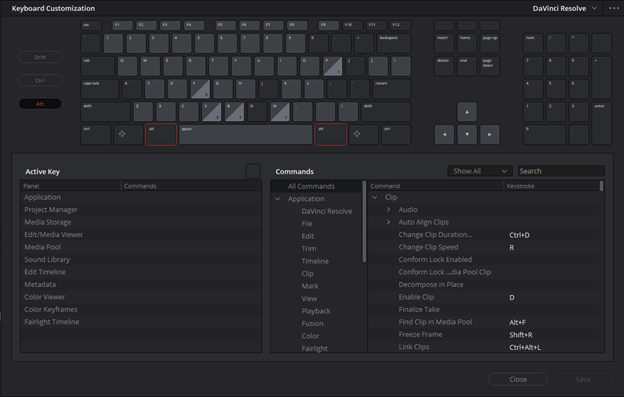Disable the highlighted Alt modifier button
Image resolution: width=624 pixels, height=397 pixels.
(40, 104)
